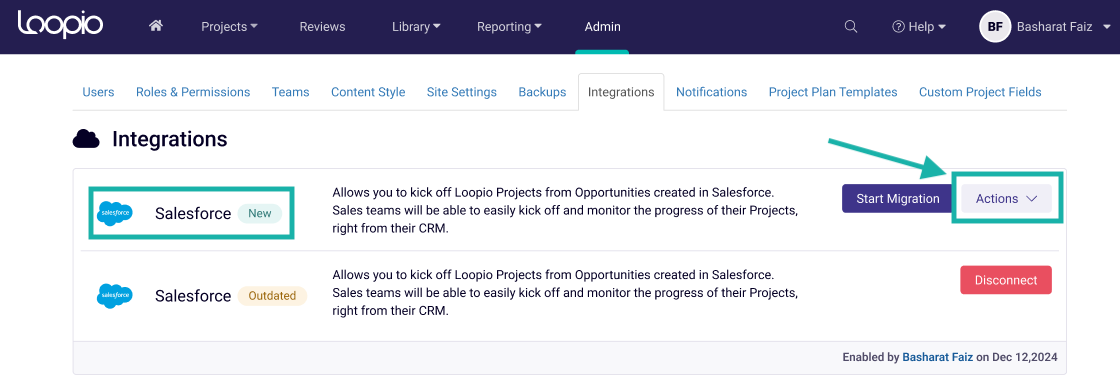Open the Help question mark menu
The height and width of the screenshot is (381, 1120).
point(919,26)
